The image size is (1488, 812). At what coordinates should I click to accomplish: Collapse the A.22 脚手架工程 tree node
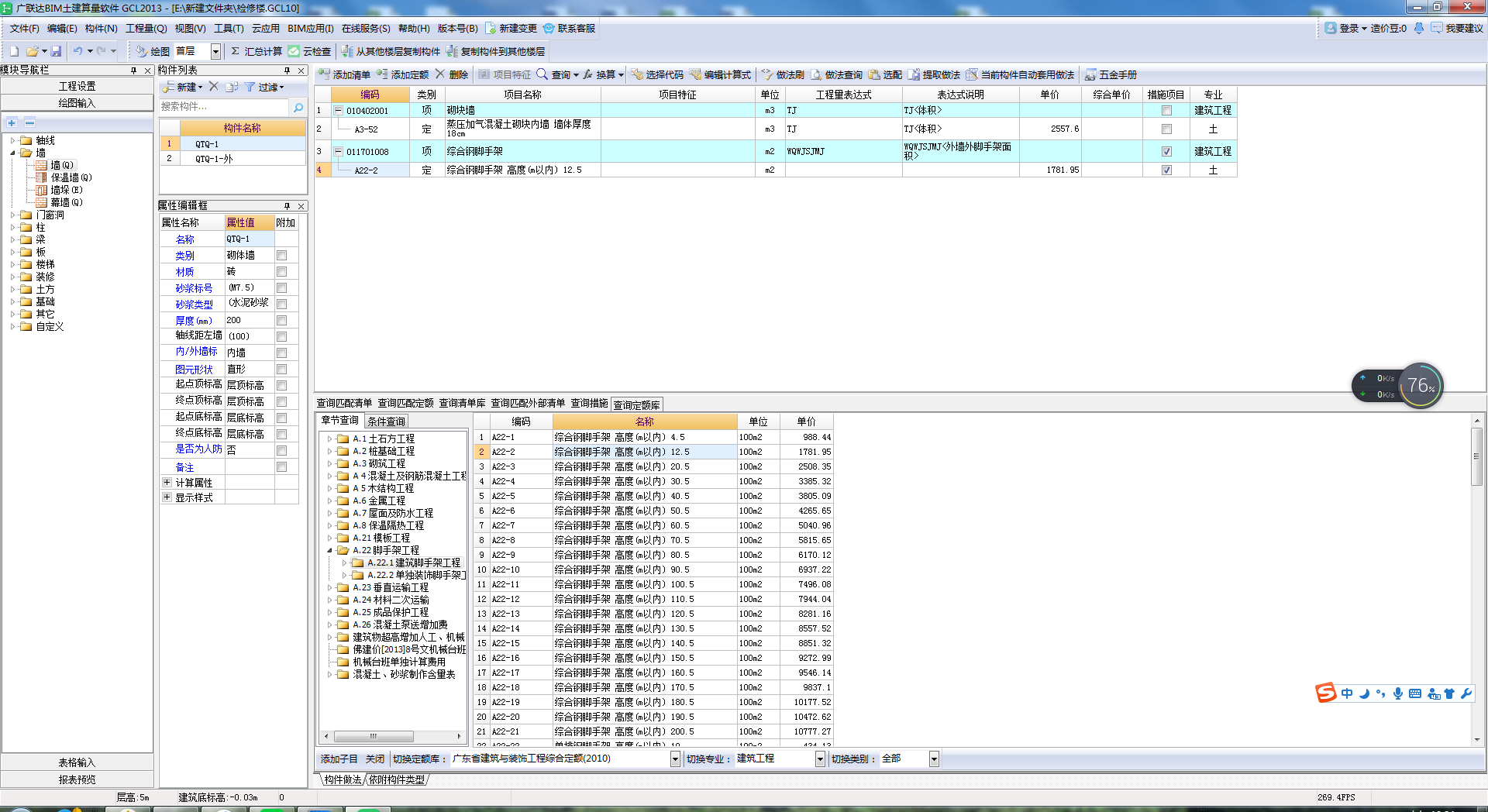point(329,550)
